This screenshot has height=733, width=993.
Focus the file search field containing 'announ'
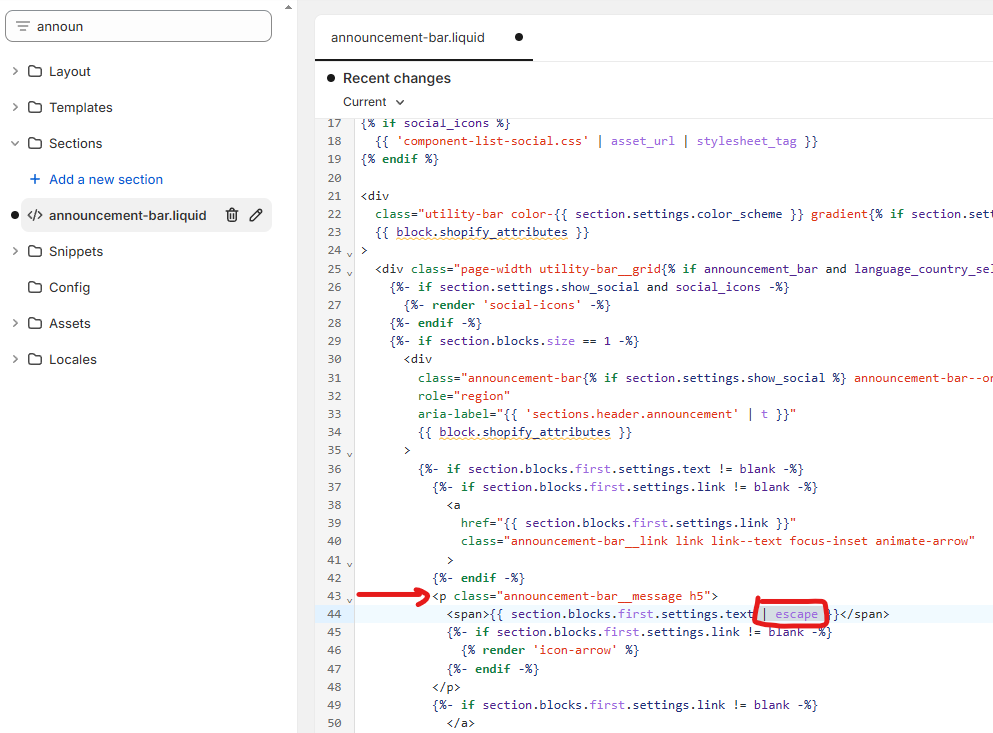pos(138,26)
